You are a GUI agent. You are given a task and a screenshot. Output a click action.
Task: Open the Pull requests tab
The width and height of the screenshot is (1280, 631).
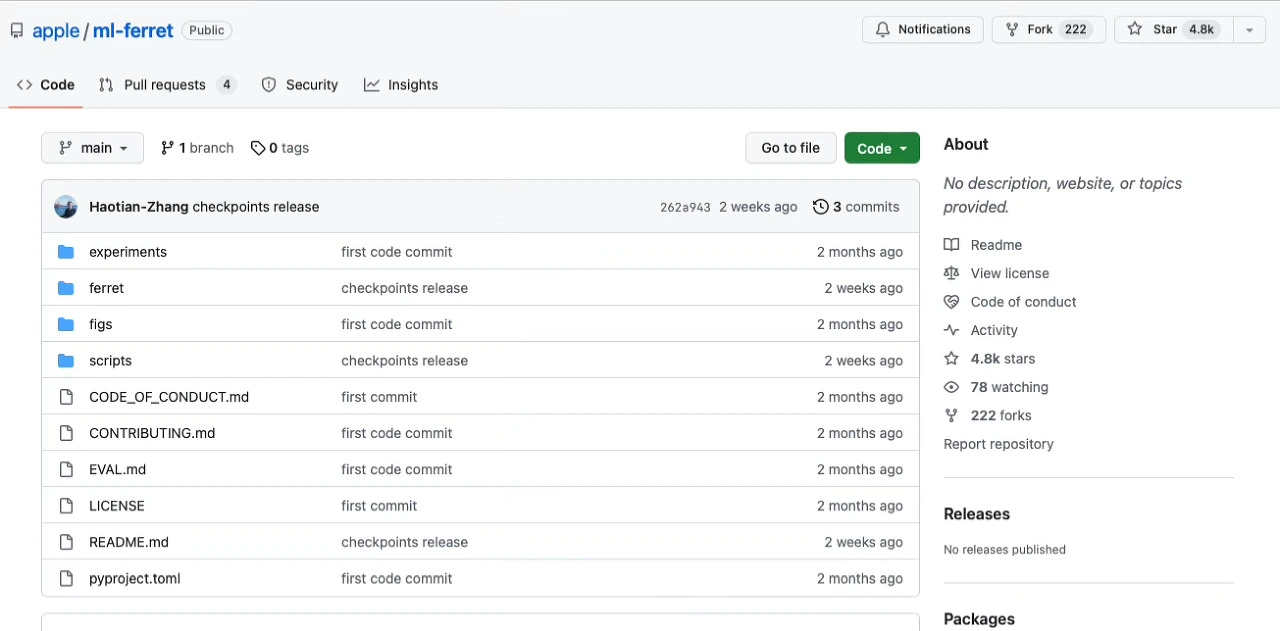point(167,85)
